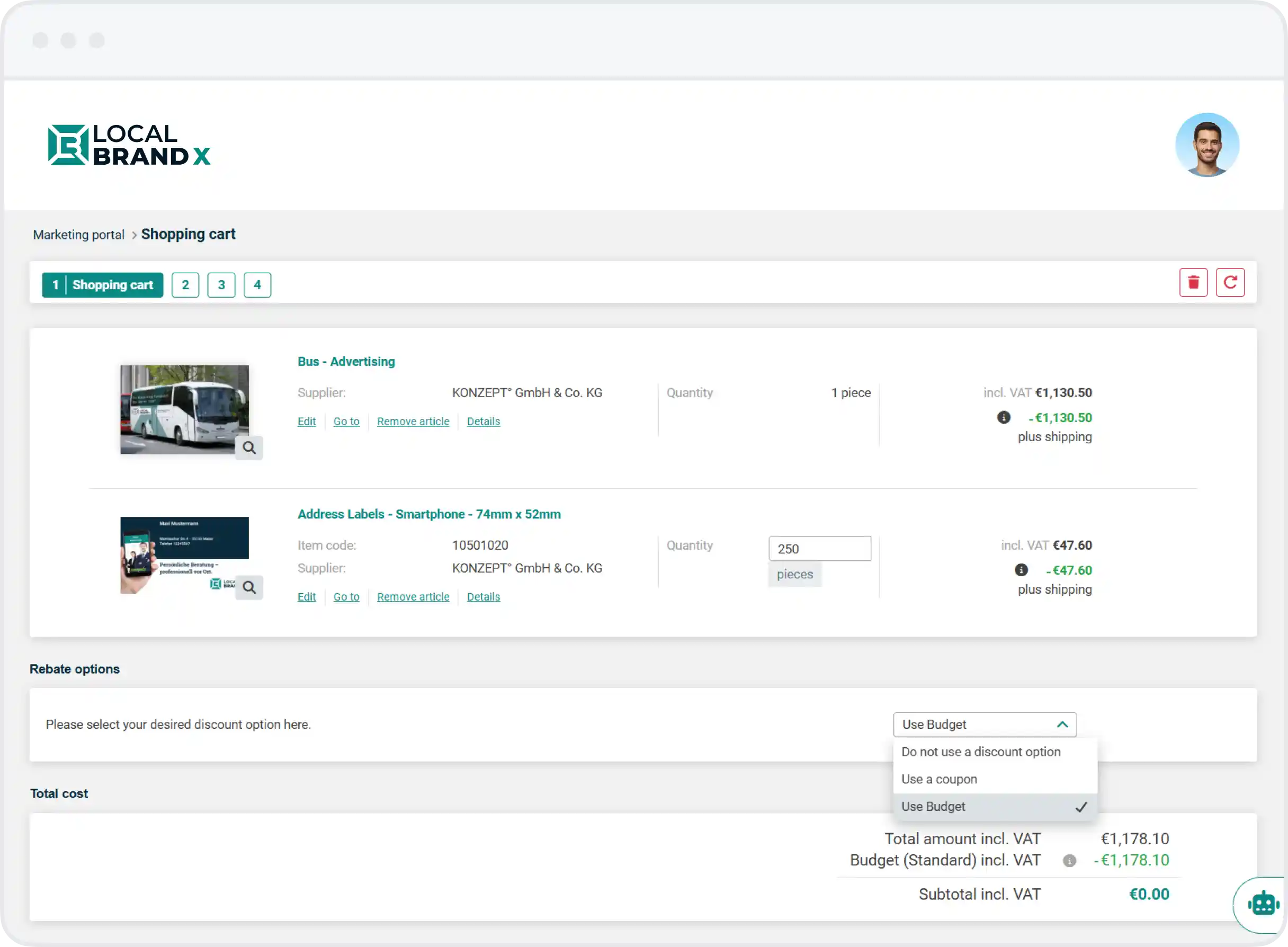The width and height of the screenshot is (1288, 947).
Task: Click magnifier icon on bus advertising image
Action: pos(249,447)
